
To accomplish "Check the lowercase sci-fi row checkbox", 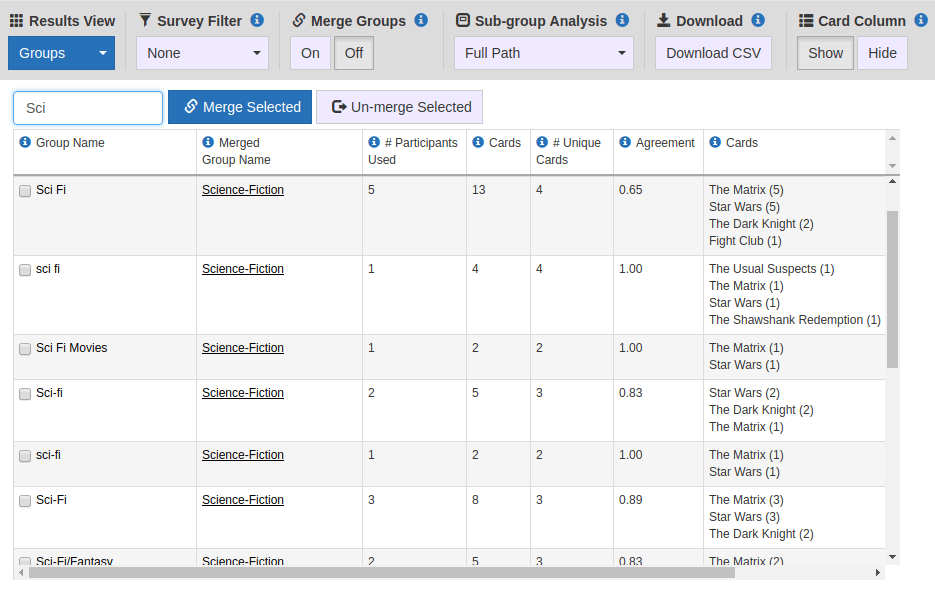I will tap(25, 456).
